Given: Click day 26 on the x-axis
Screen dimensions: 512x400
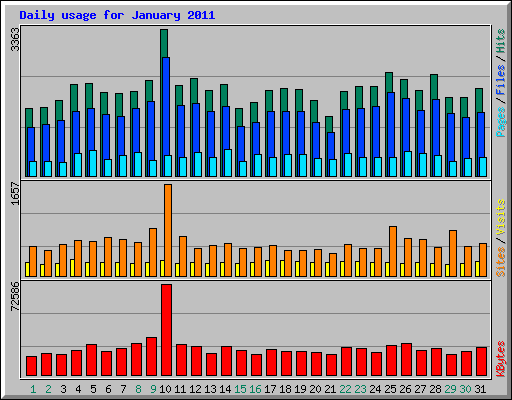Looking at the screenshot, I should [405, 389].
